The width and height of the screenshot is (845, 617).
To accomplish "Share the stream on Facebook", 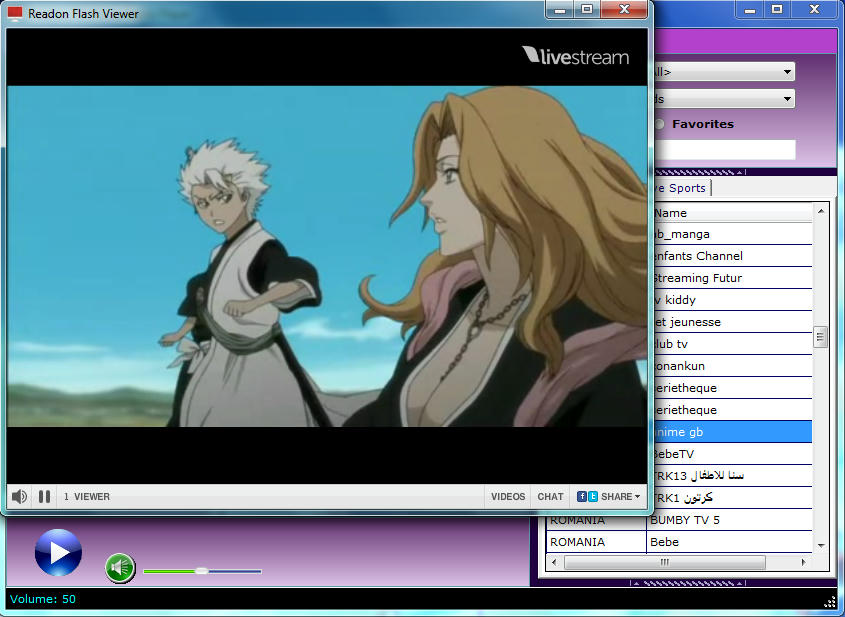I will pos(581,496).
